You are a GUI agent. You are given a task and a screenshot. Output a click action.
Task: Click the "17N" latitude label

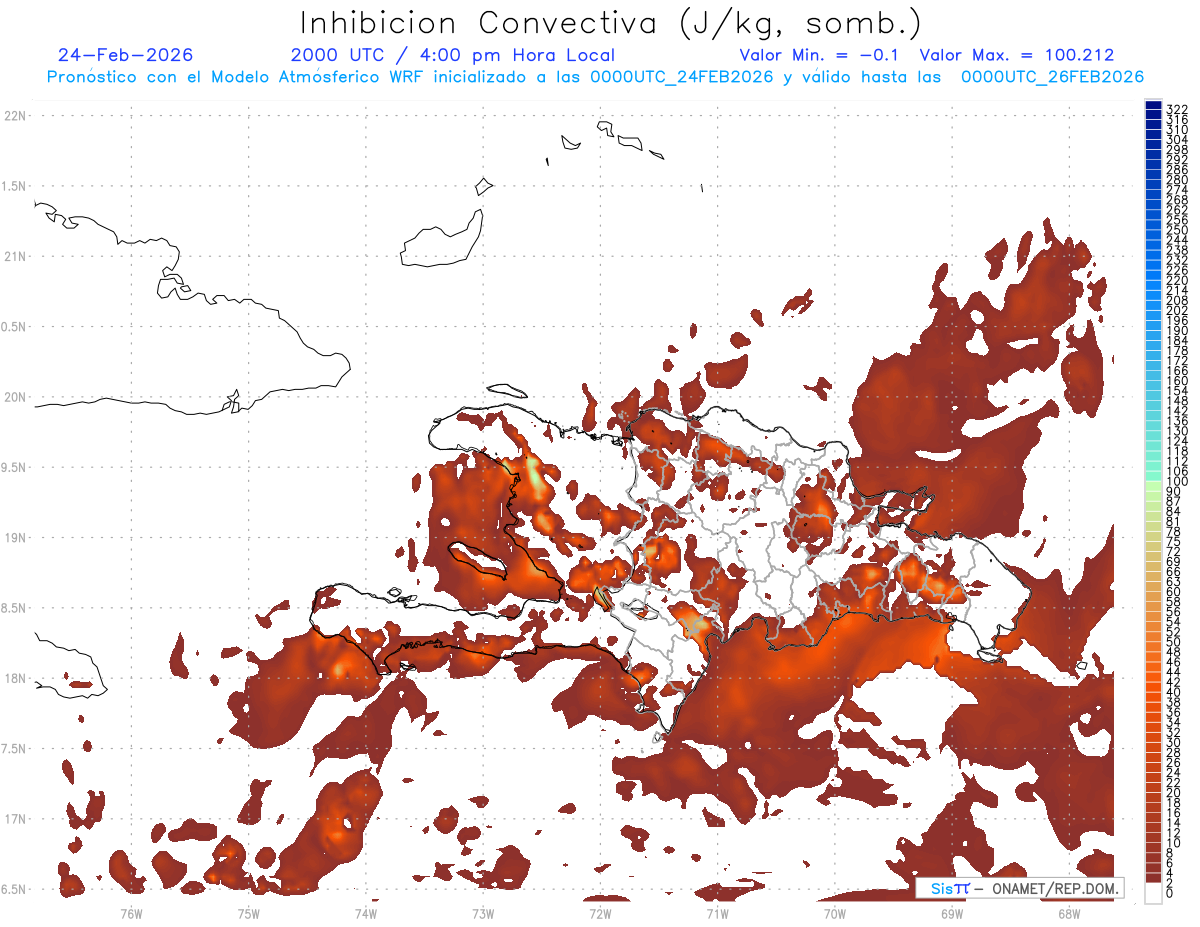[x=15, y=819]
